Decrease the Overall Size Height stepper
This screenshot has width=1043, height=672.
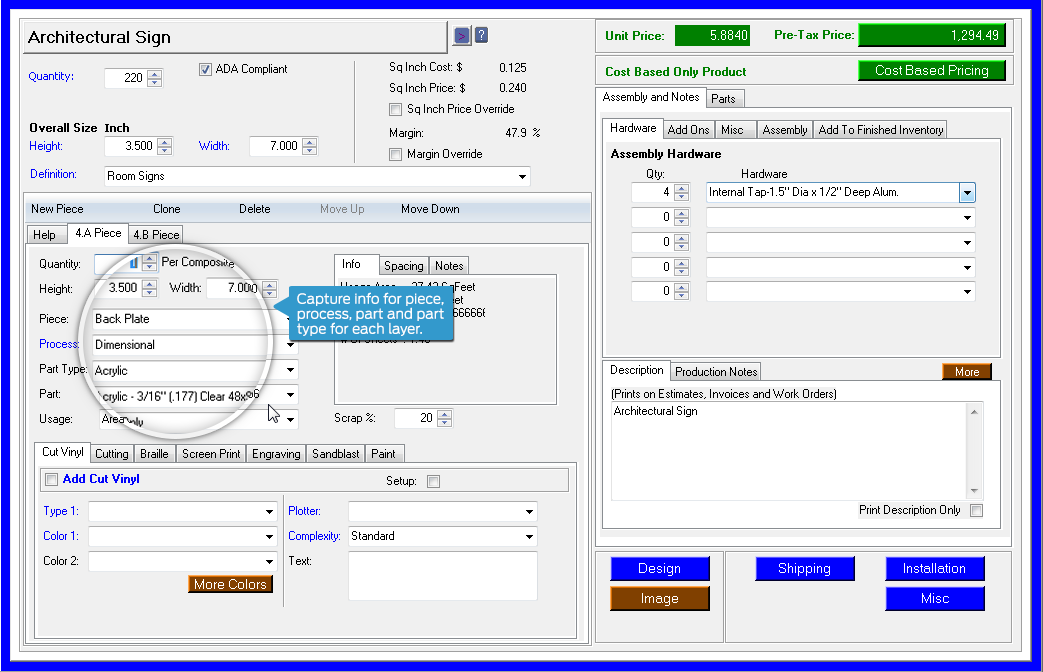(x=165, y=151)
